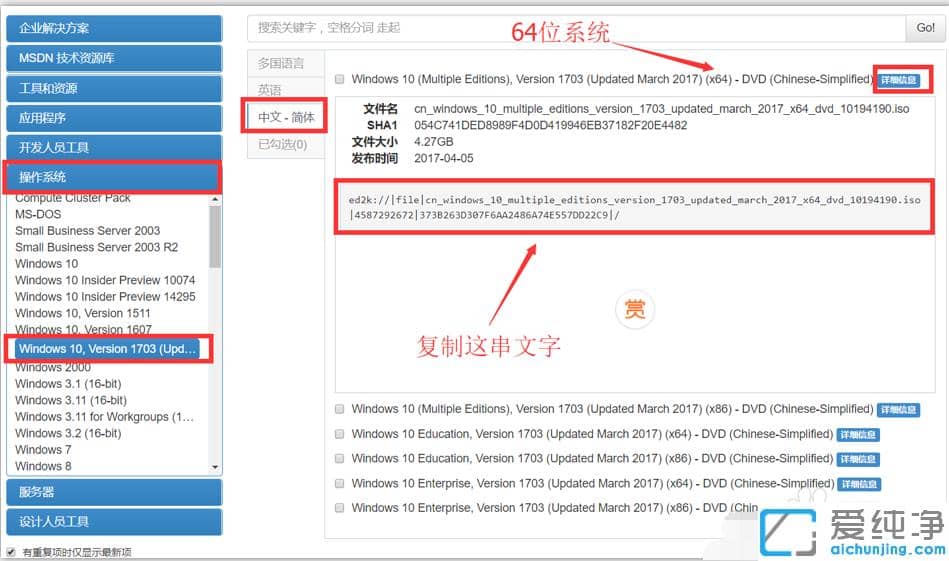Image resolution: width=949 pixels, height=561 pixels.
Task: Switch to the 英语 language tab
Action: pos(271,90)
